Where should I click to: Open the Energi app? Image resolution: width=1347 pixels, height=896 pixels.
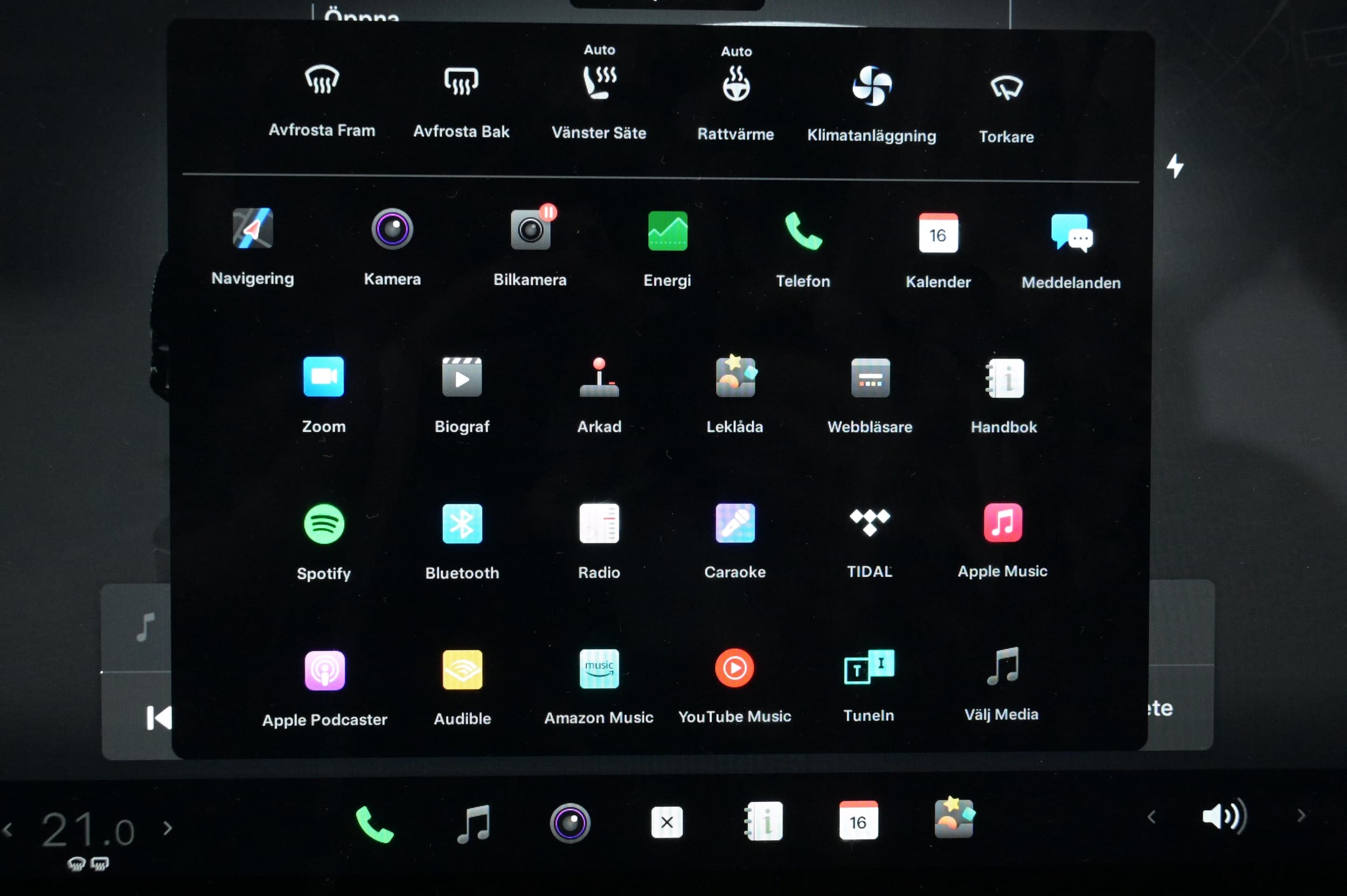coord(668,231)
